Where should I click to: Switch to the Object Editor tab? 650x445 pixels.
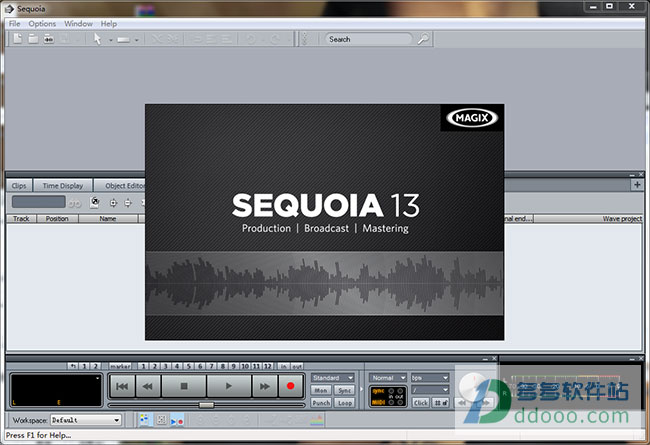tap(120, 185)
